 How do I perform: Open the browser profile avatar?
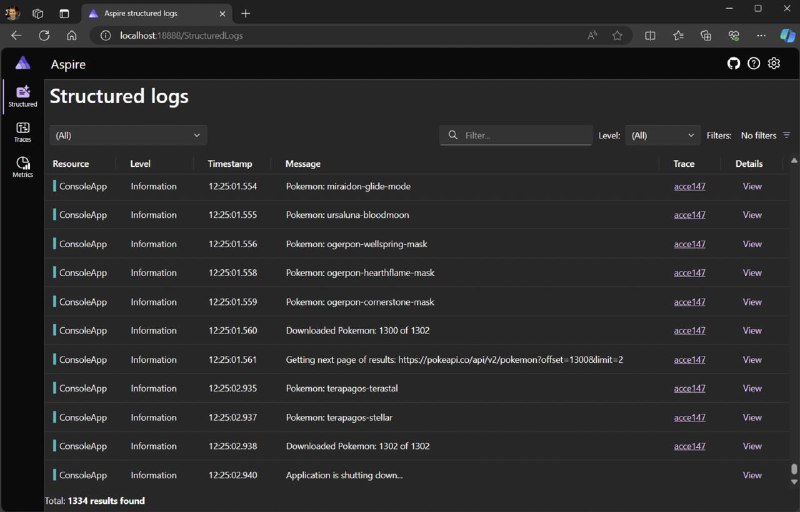pyautogui.click(x=12, y=14)
